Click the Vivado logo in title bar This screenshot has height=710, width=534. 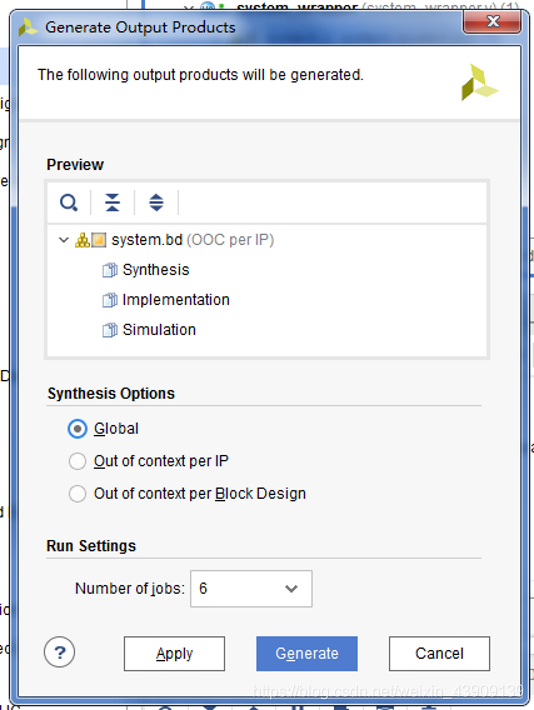point(28,28)
